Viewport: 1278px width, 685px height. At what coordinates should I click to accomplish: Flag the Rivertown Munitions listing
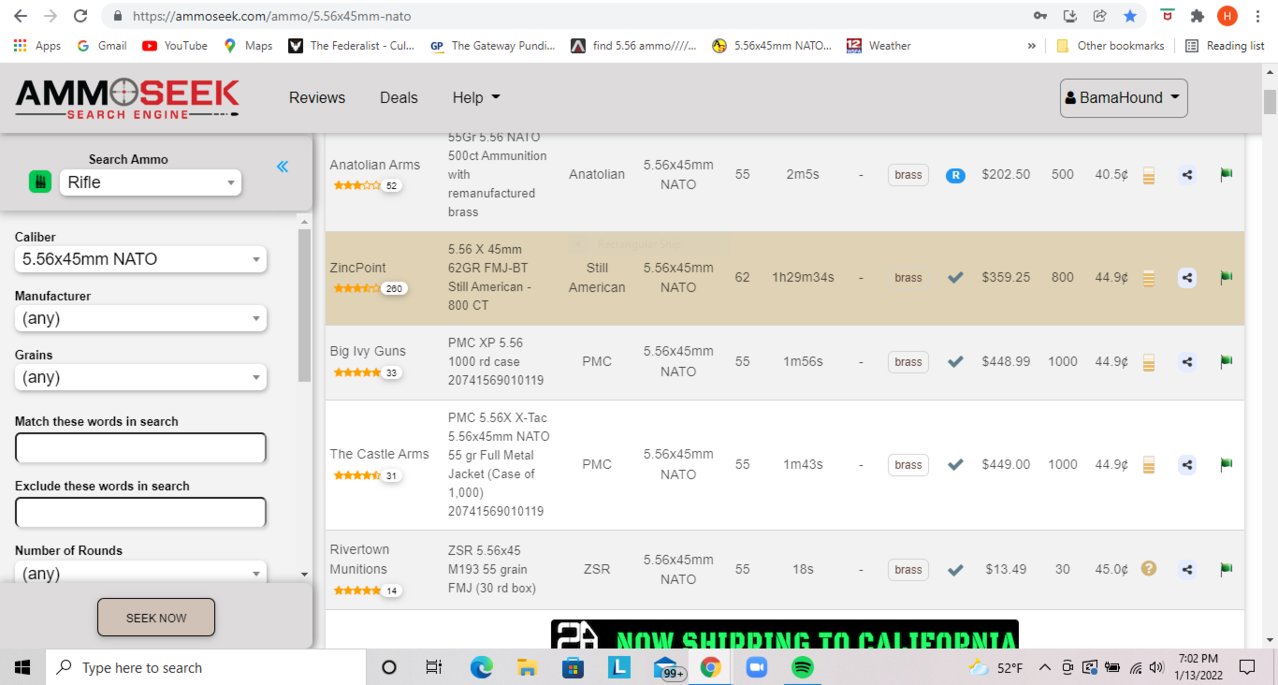[x=1226, y=569]
